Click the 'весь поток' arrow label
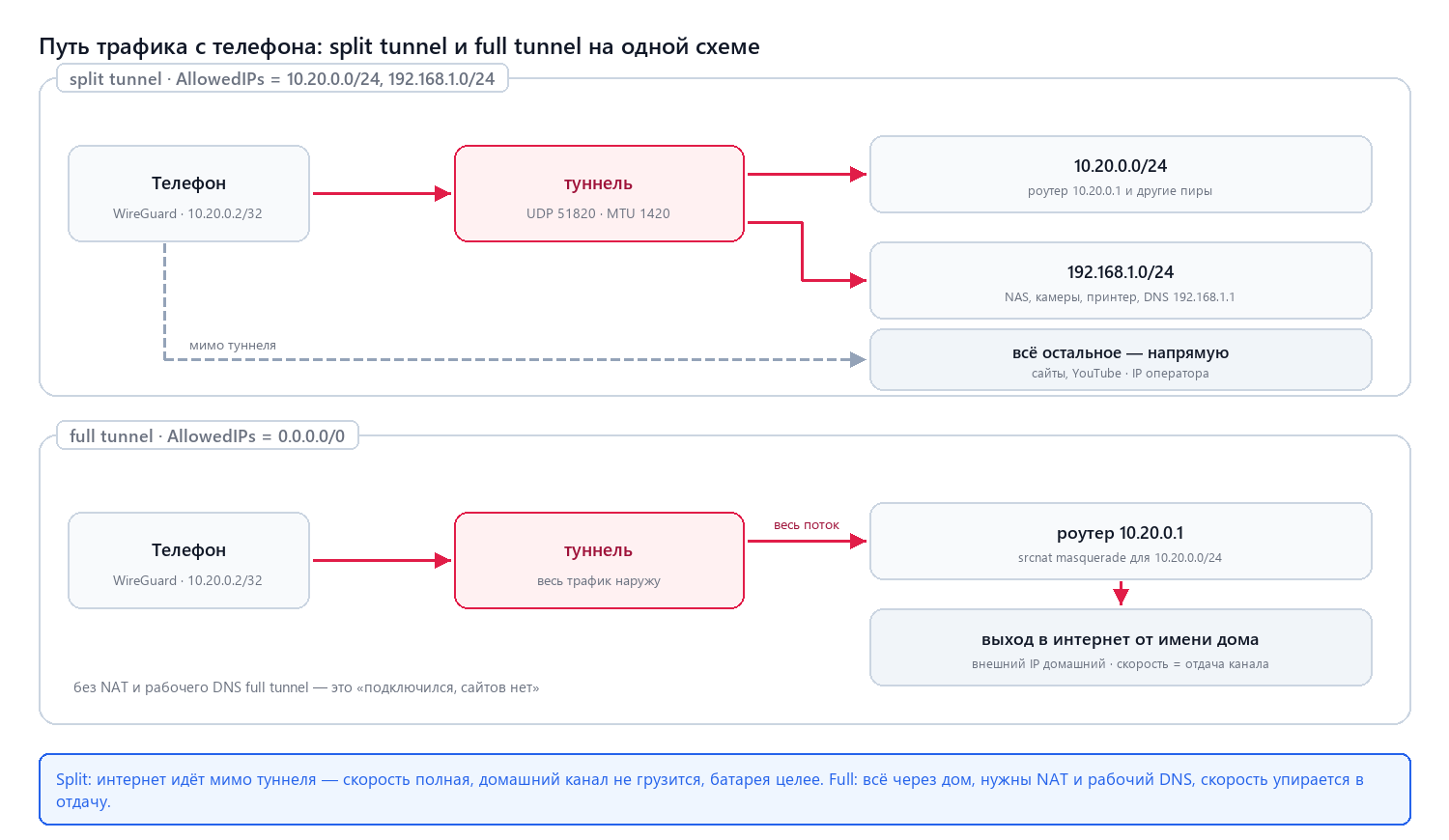This screenshot has height=840, width=1449. [807, 525]
